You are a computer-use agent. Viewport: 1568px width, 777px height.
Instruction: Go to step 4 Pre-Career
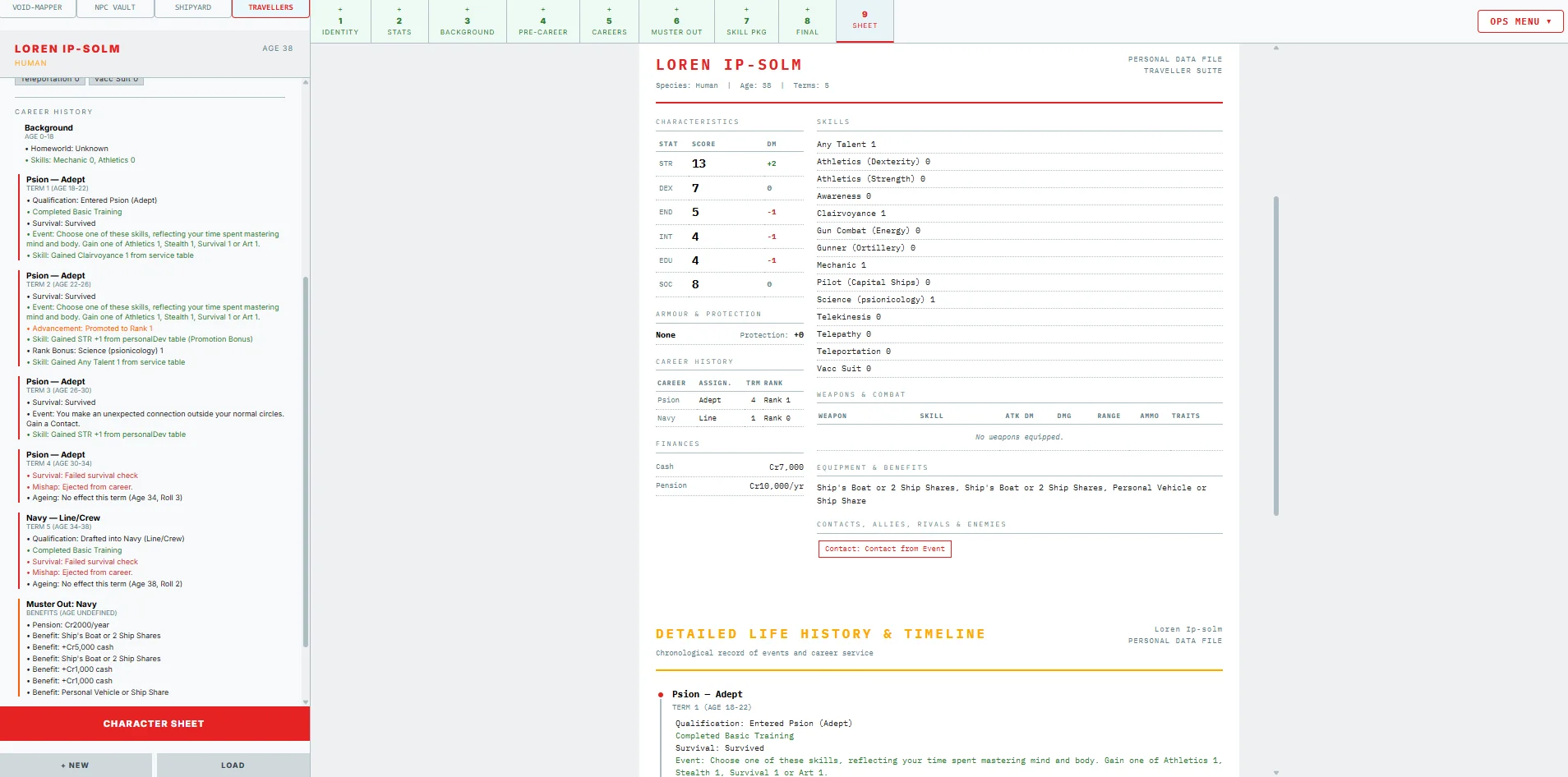coord(543,21)
